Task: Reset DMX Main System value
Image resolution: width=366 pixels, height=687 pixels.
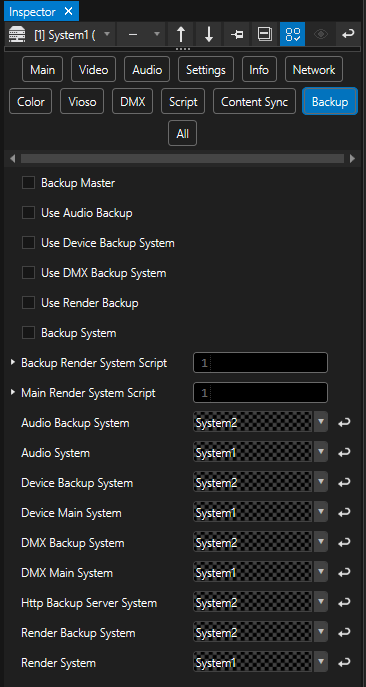Action: pos(345,573)
